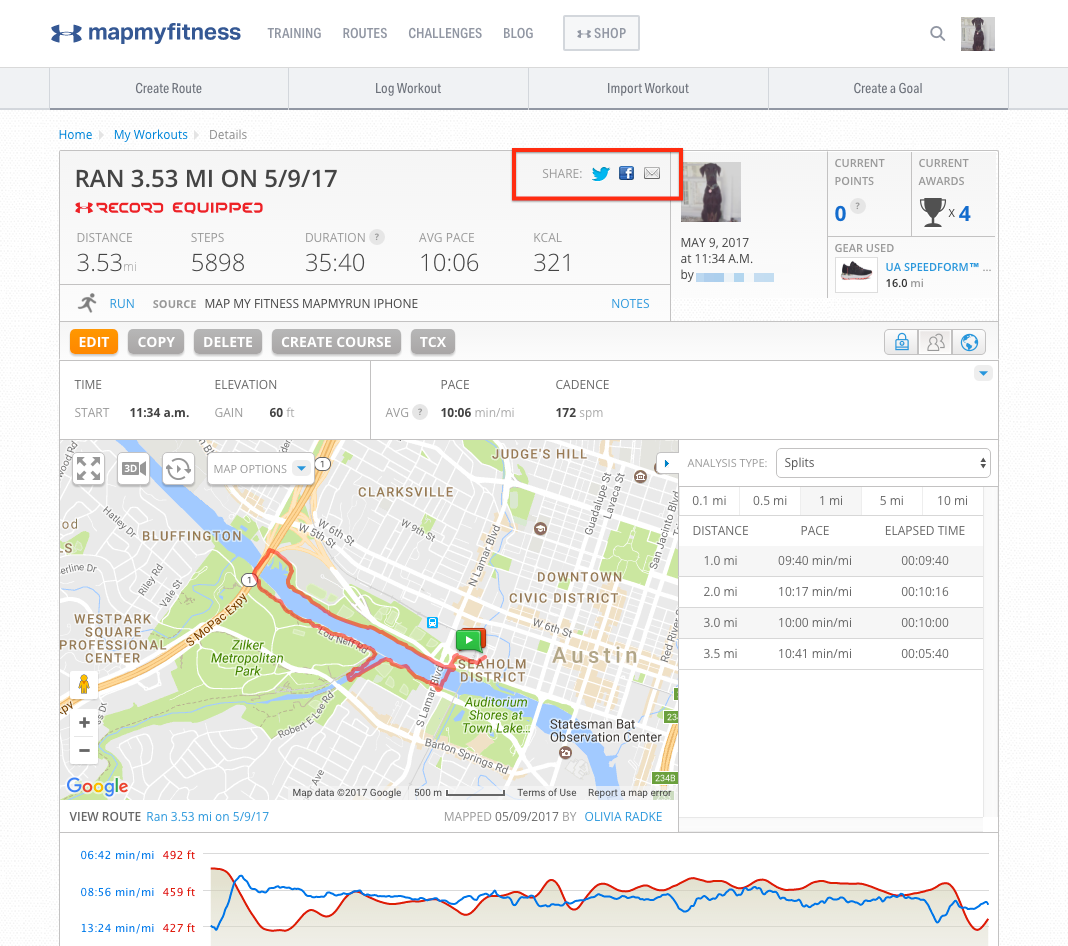Open Olivia Radke profile link
Viewport: 1068px width, 946px height.
pyautogui.click(x=623, y=817)
